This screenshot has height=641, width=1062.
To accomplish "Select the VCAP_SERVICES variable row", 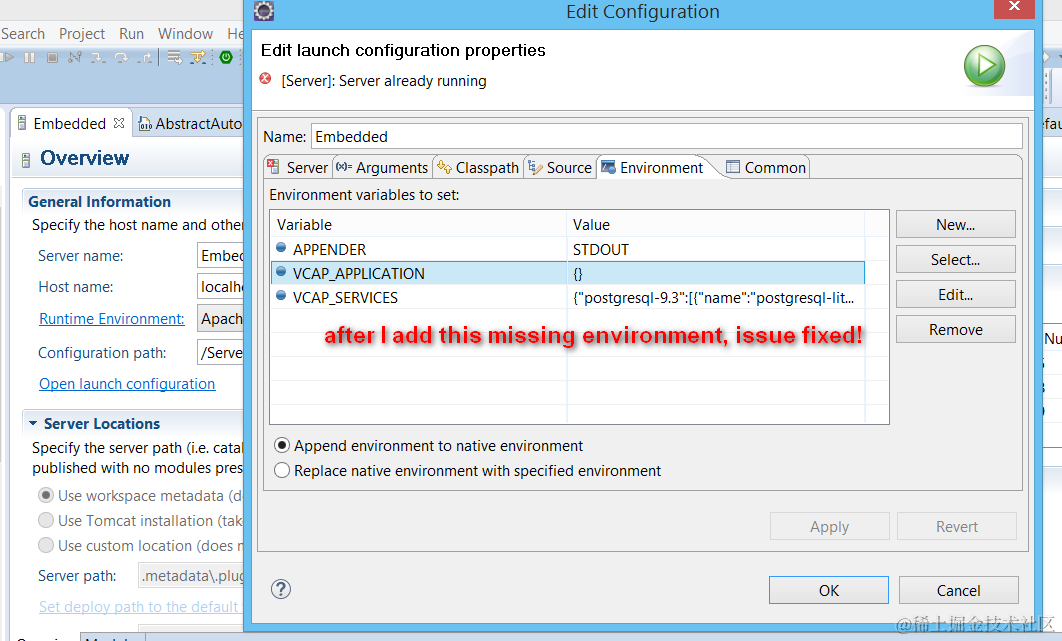I will click(x=568, y=297).
